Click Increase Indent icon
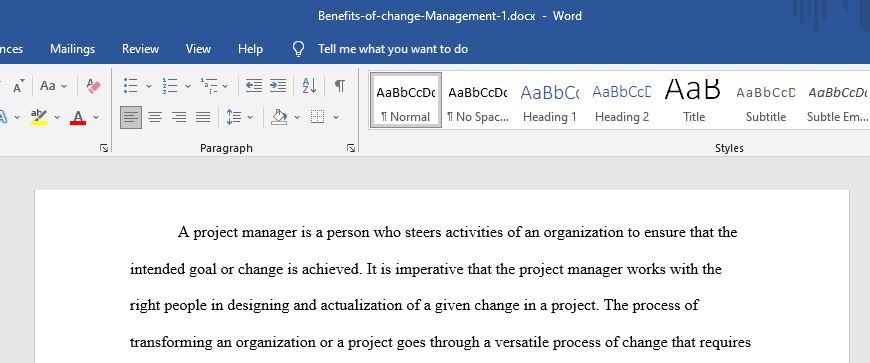The height and width of the screenshot is (363, 870). (x=278, y=85)
